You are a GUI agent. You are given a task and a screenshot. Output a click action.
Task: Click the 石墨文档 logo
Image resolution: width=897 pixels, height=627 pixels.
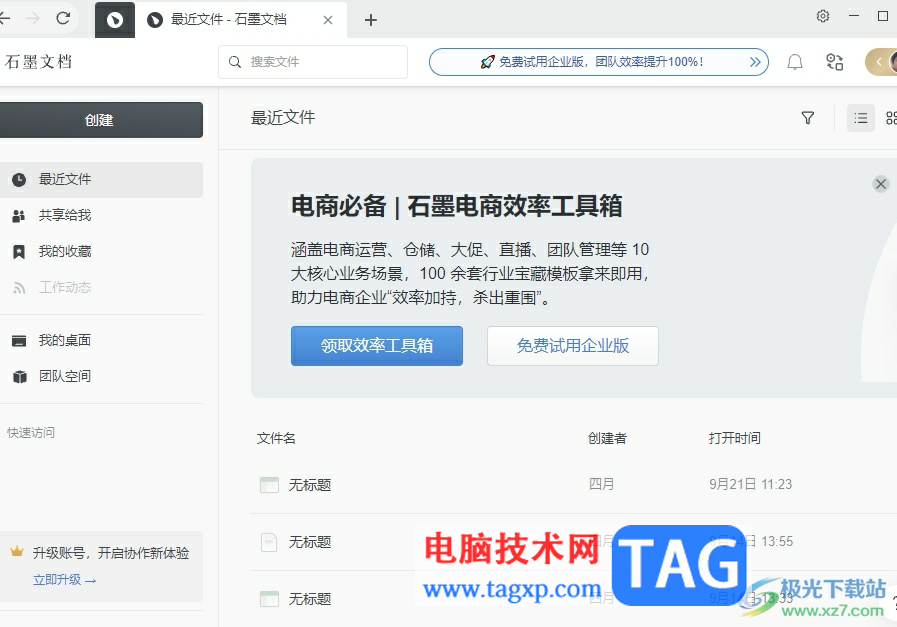[x=38, y=61]
